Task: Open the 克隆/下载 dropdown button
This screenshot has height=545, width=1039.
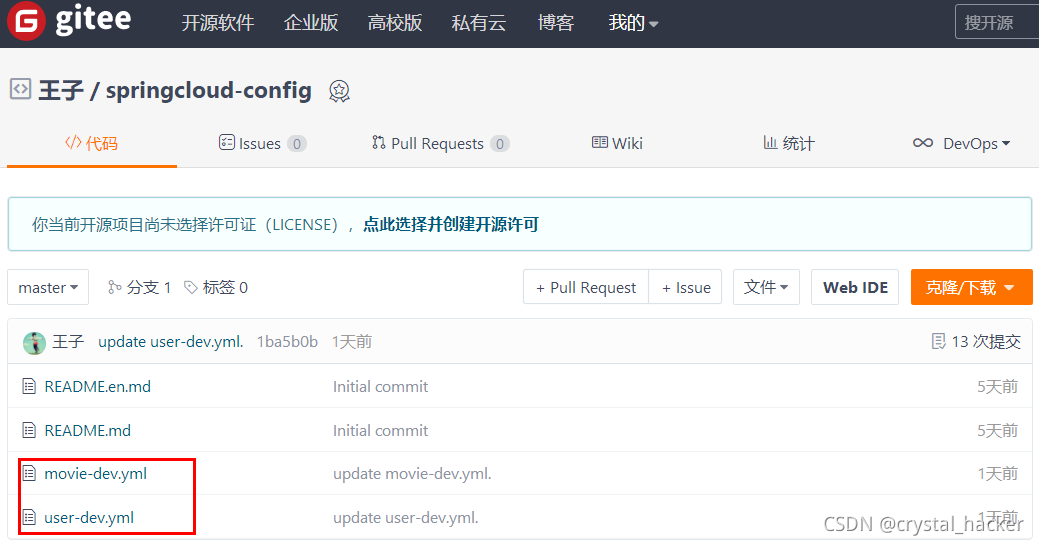Action: coord(971,287)
